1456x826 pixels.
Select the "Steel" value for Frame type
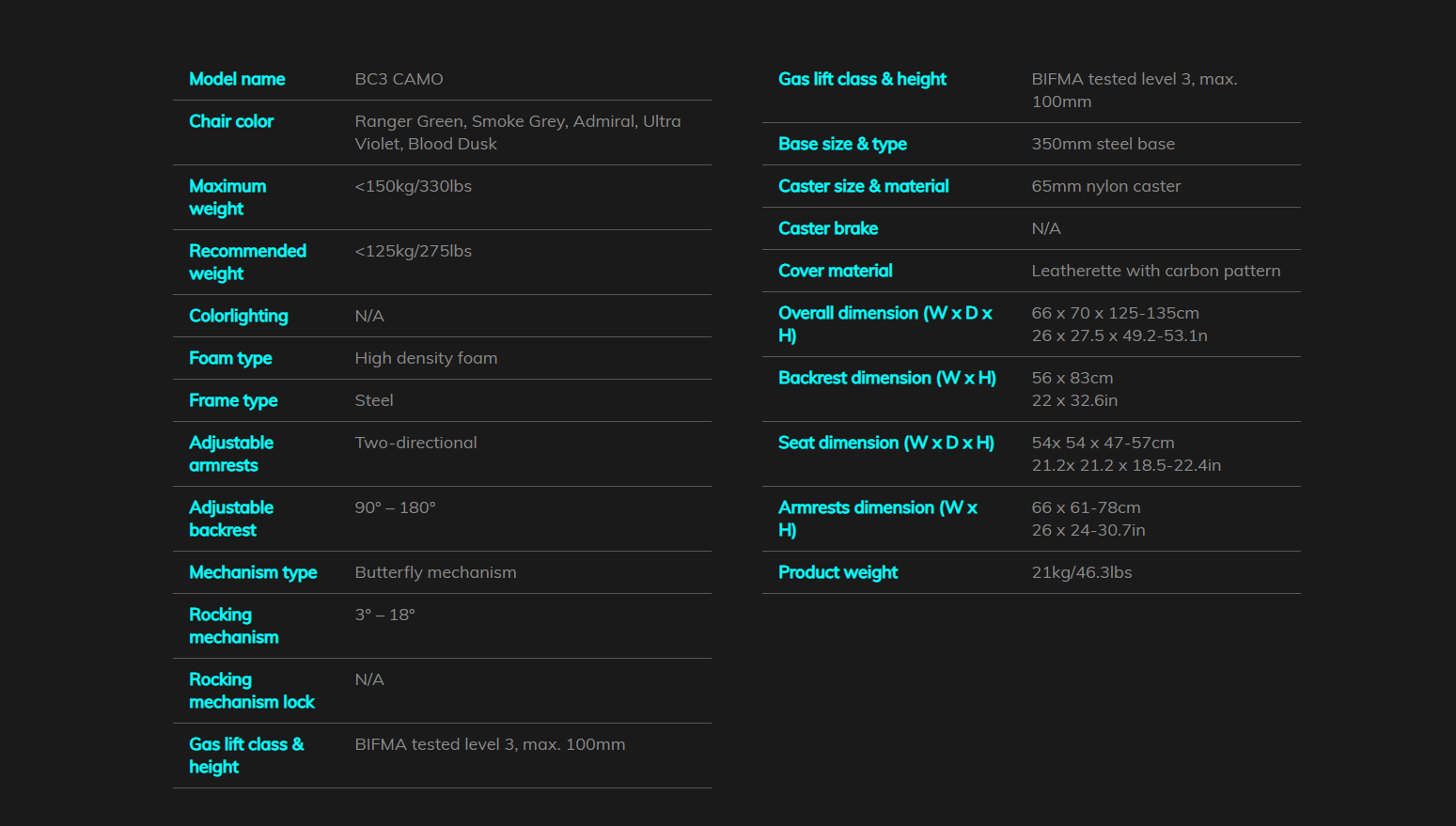[374, 400]
